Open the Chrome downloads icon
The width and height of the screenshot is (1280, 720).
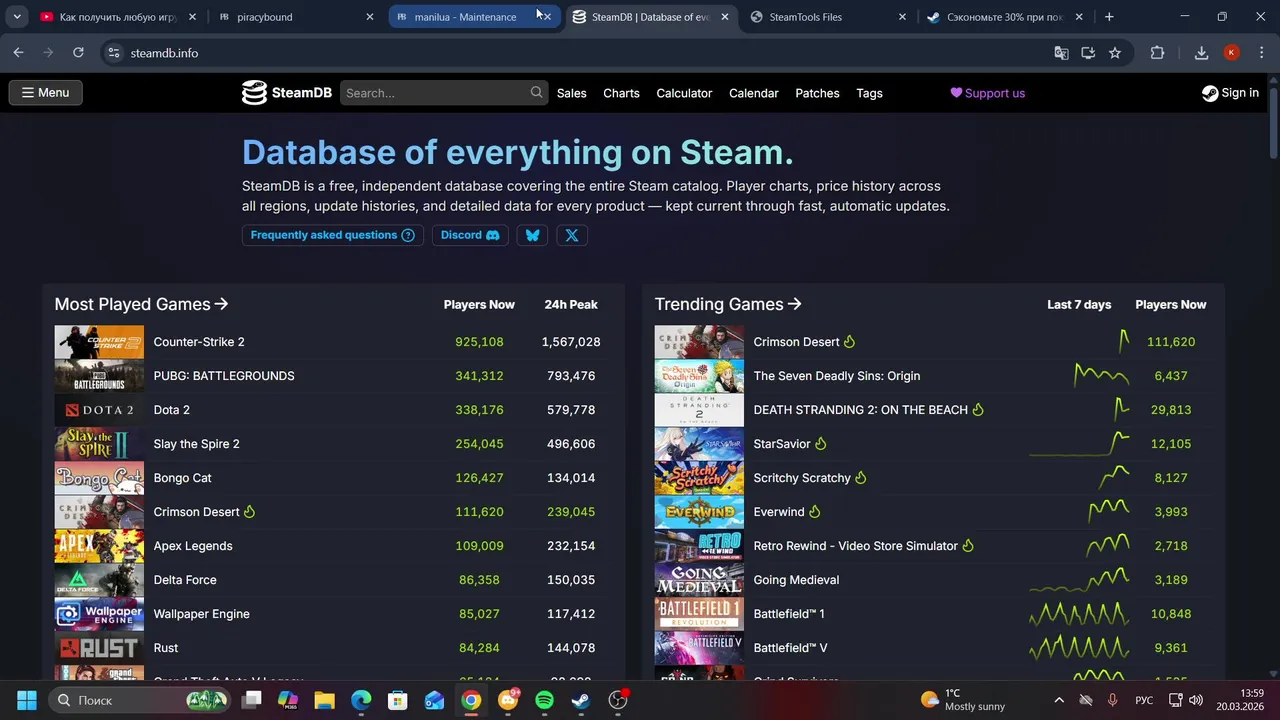[1202, 53]
